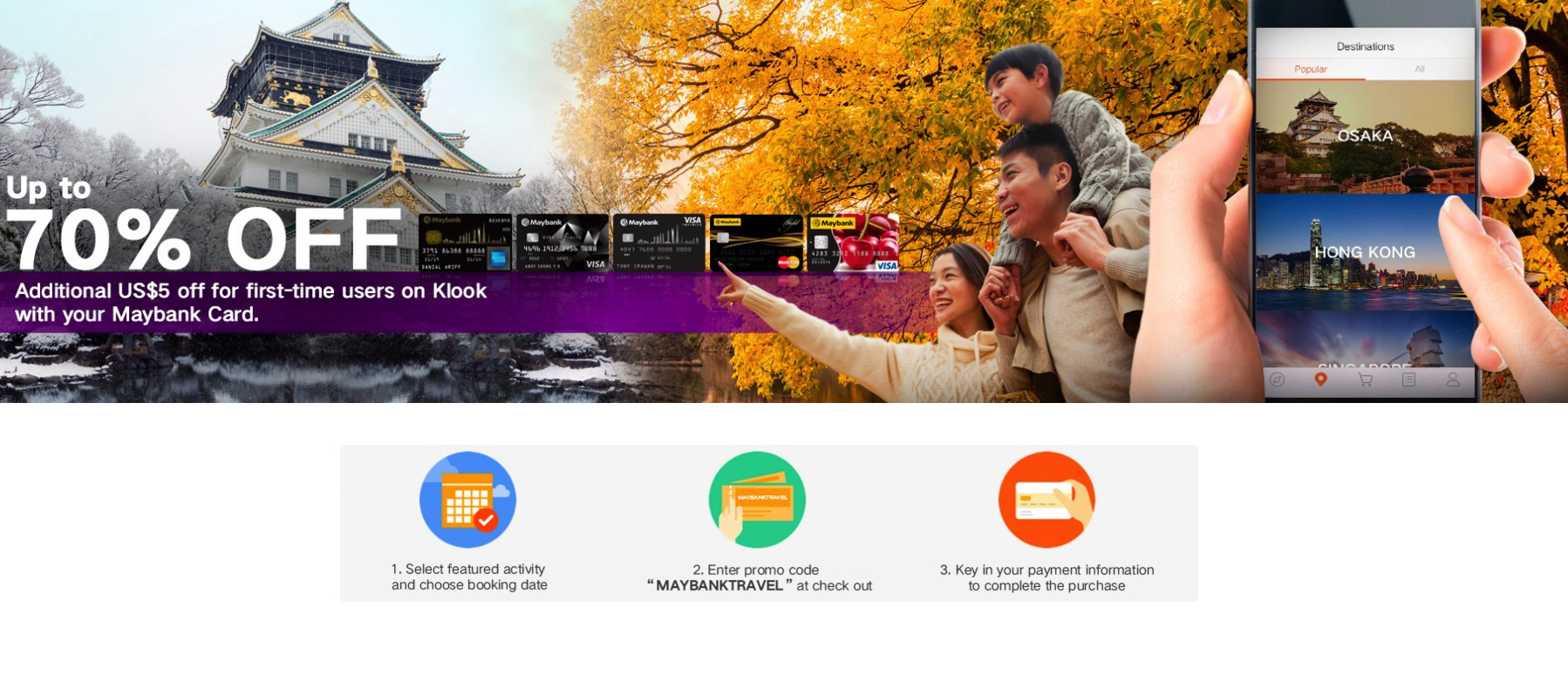Viewport: 1568px width, 683px height.
Task: Select the Singapore destination card
Action: pos(1365,339)
